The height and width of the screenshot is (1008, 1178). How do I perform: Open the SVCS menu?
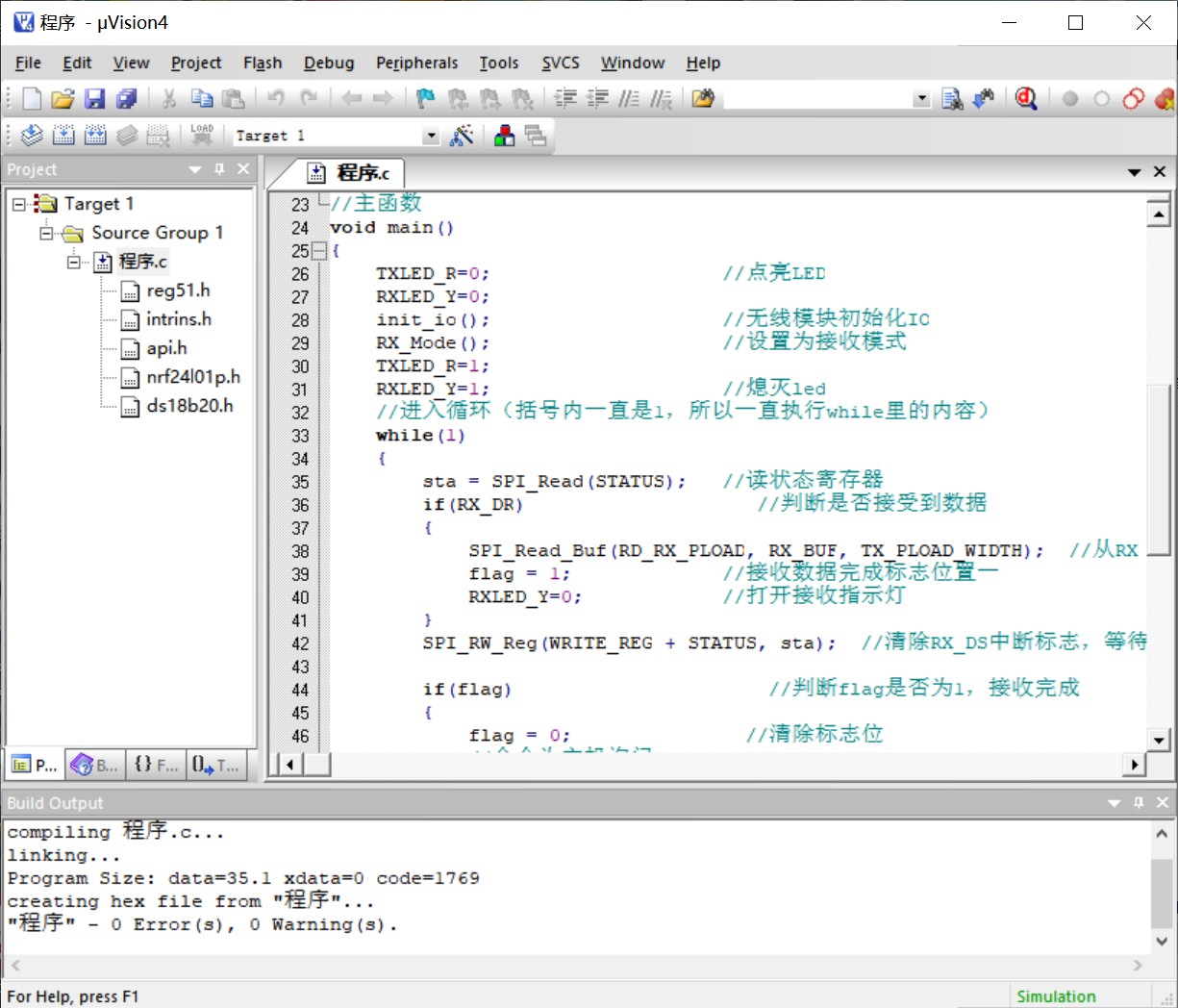[x=561, y=63]
